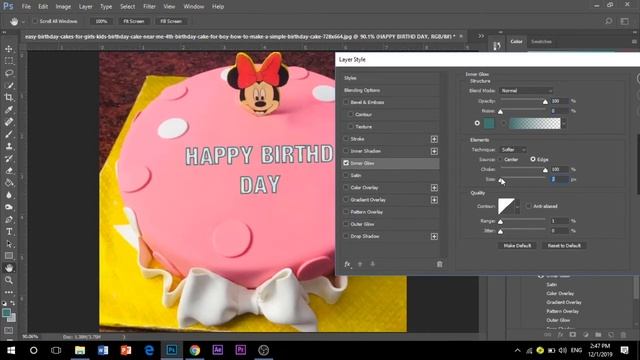Uncheck the Inner Glow checkbox
Image resolution: width=640 pixels, height=360 pixels.
point(346,163)
